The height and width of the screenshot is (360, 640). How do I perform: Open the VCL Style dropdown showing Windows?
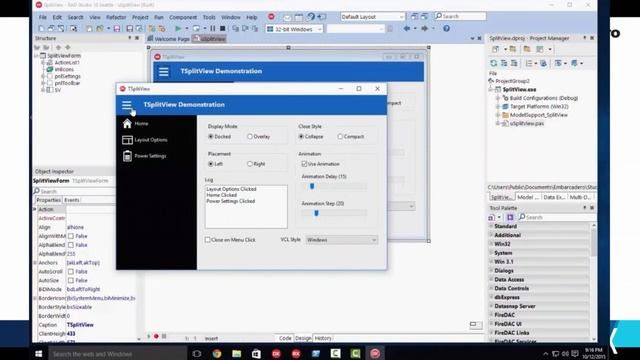pos(342,240)
